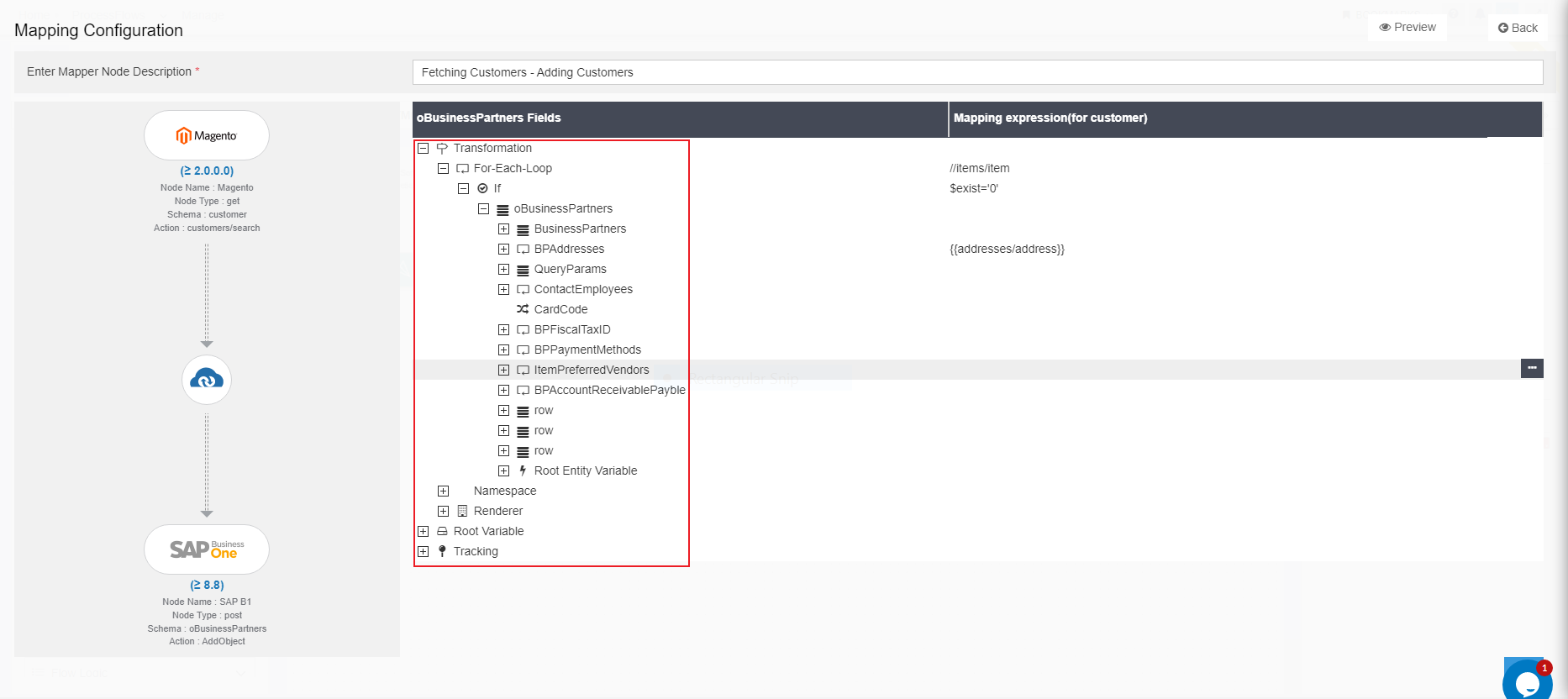Click the Back button
1568x699 pixels.
1518,28
